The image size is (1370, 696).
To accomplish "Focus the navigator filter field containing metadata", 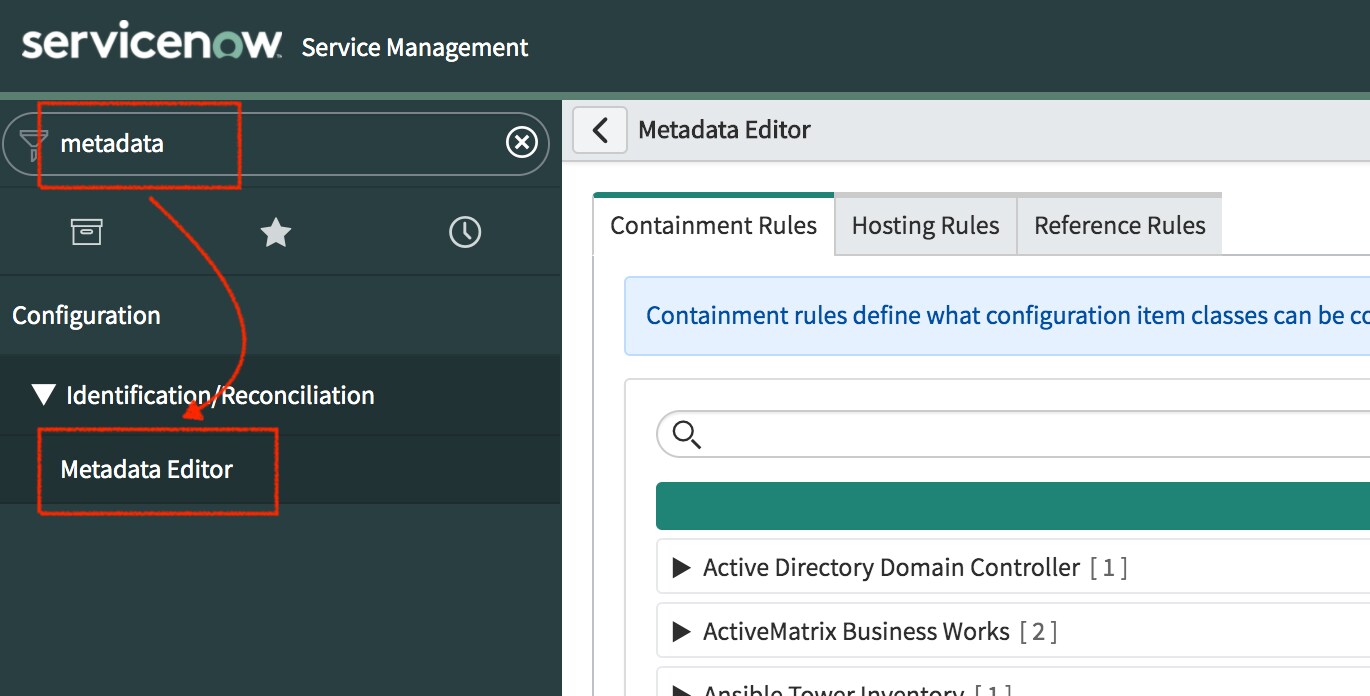I will (x=280, y=144).
